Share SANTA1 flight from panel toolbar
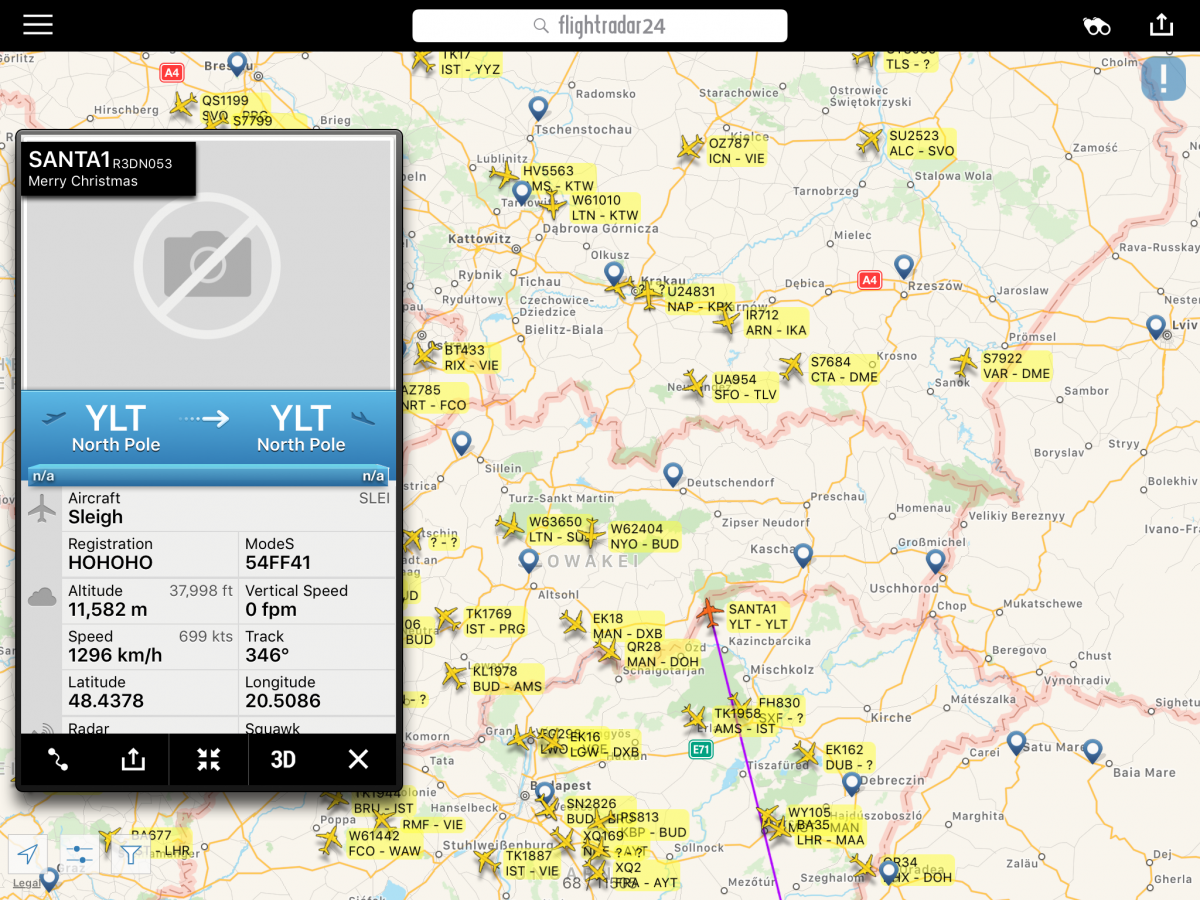Image resolution: width=1200 pixels, height=900 pixels. 133,760
